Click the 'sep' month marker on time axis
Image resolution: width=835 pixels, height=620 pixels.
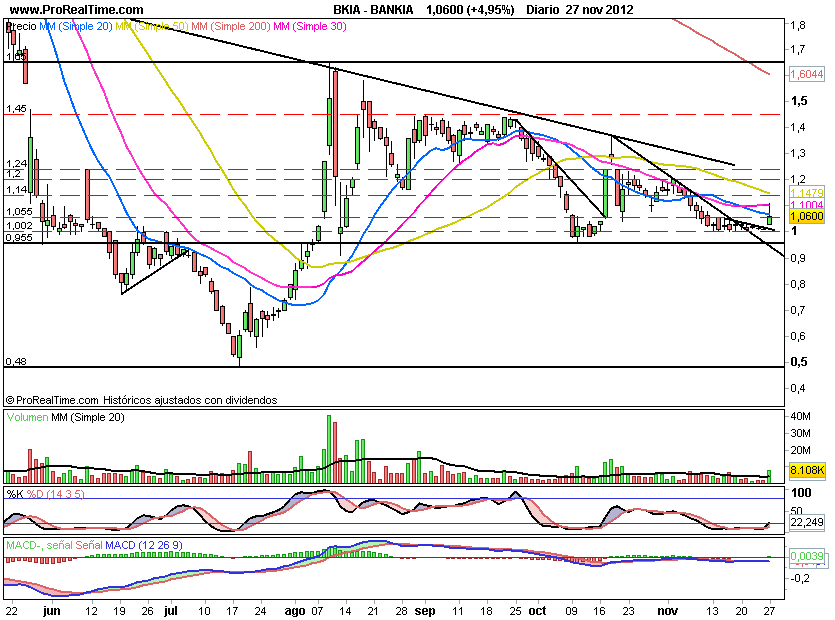coord(424,610)
